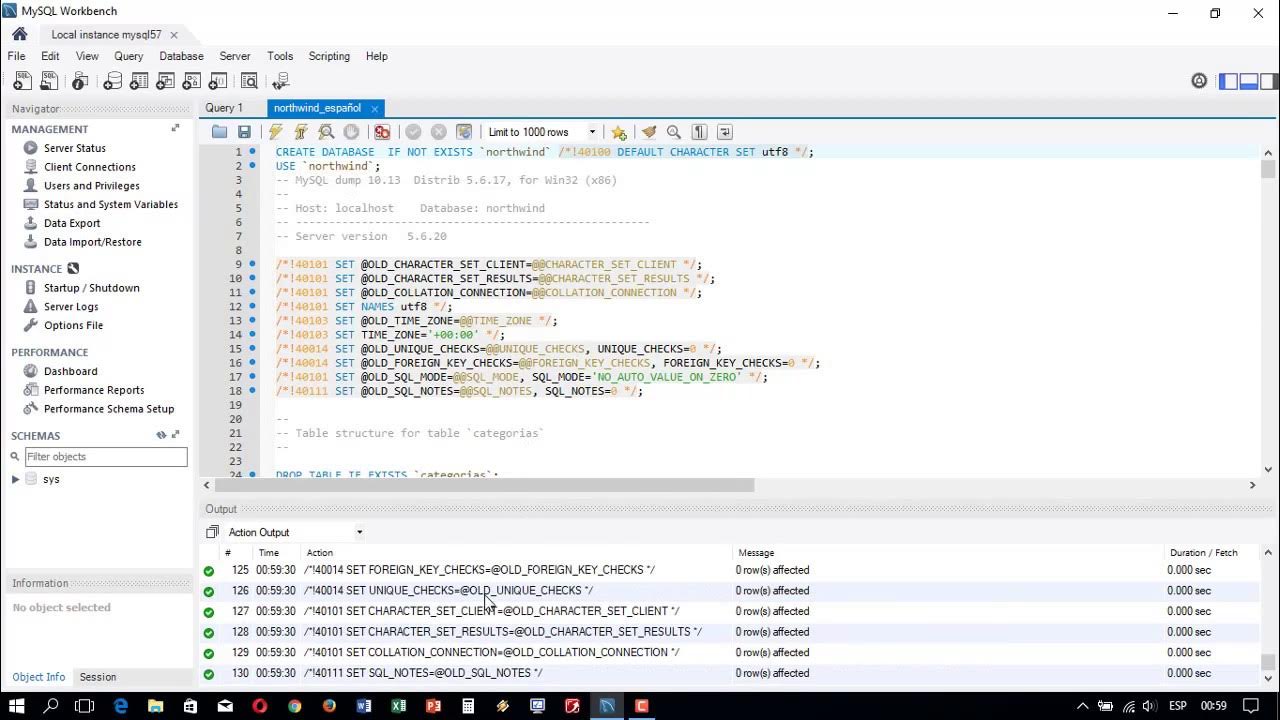Click Reconnect to DBMS icon

[x=281, y=81]
